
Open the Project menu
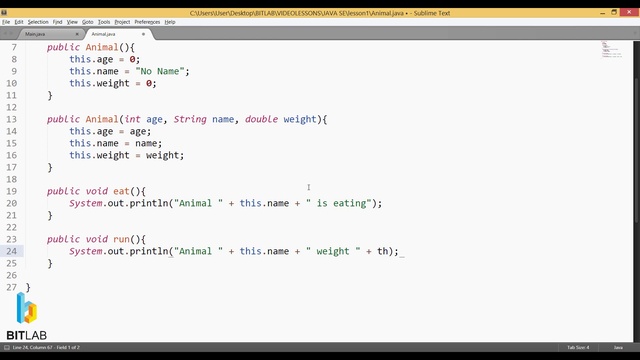tap(122, 22)
